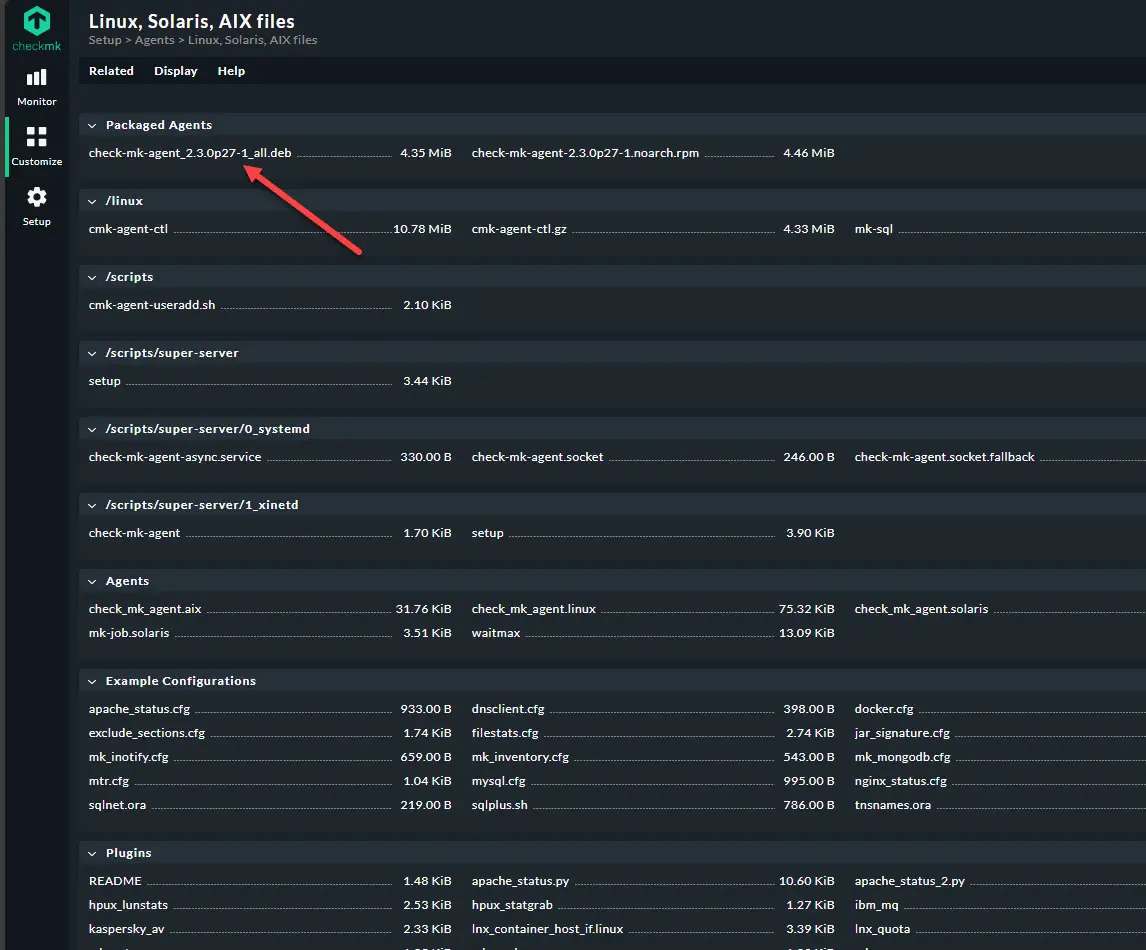Download the cmk-agent-ctl file
Screen dimensions: 1146x950
(128, 229)
